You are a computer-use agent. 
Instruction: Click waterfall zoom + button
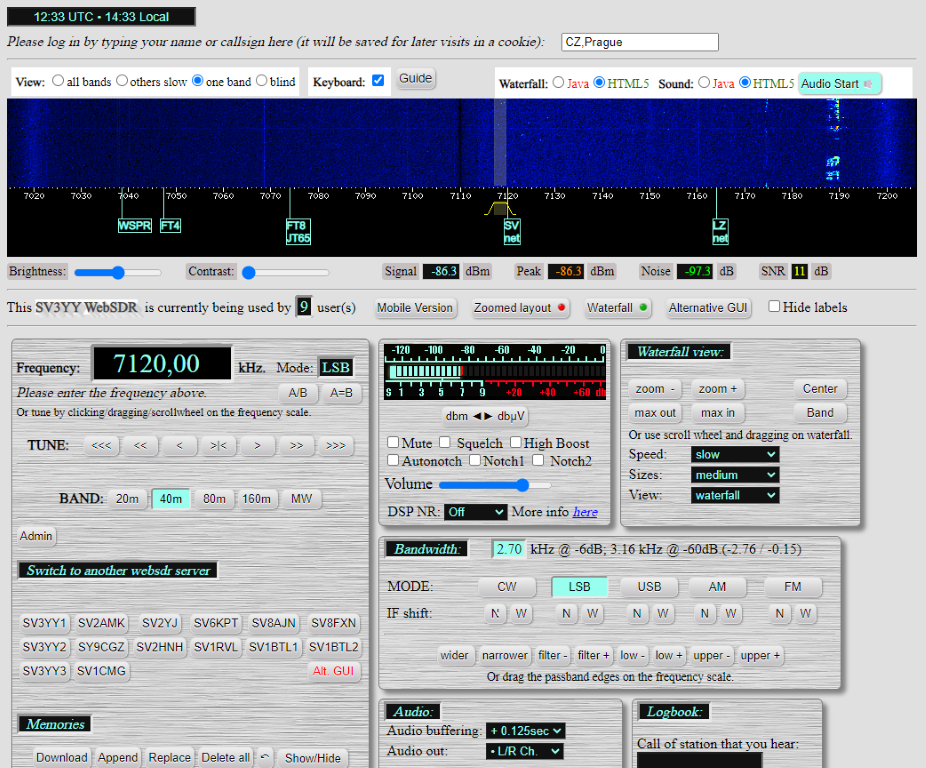[718, 389]
